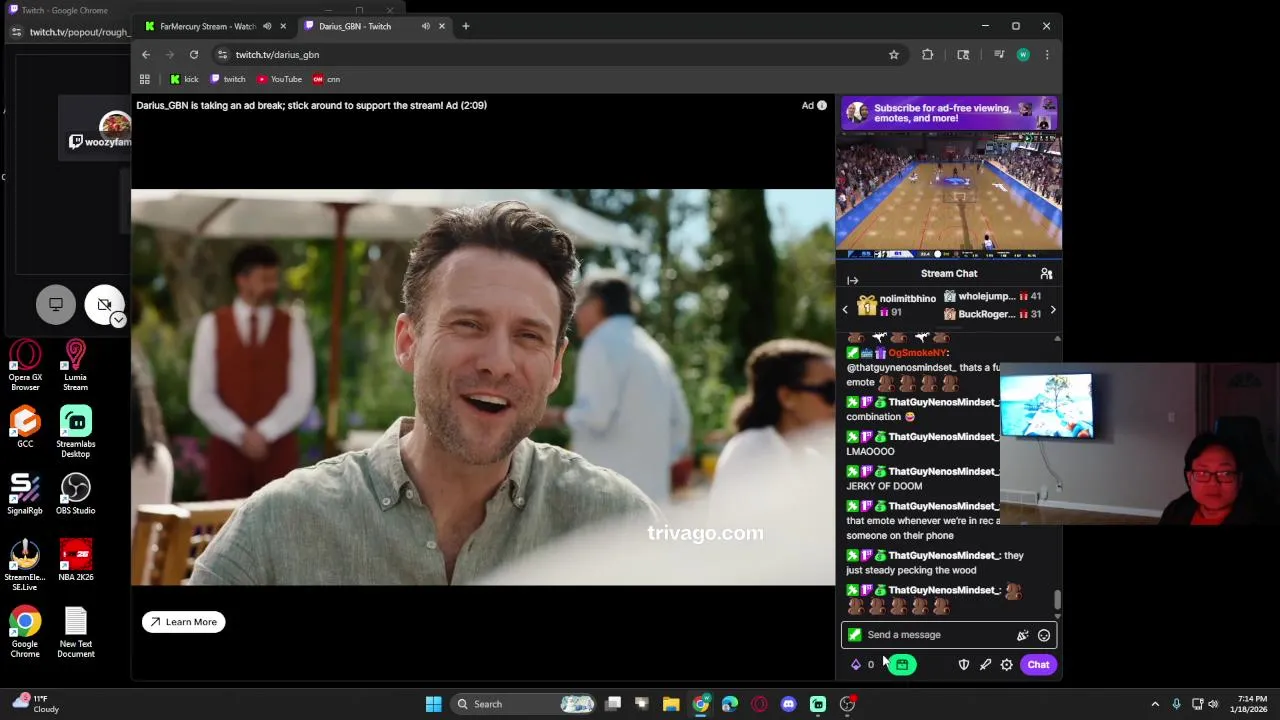Click the sword mod tools icon
The width and height of the screenshot is (1280, 720).
point(985,665)
